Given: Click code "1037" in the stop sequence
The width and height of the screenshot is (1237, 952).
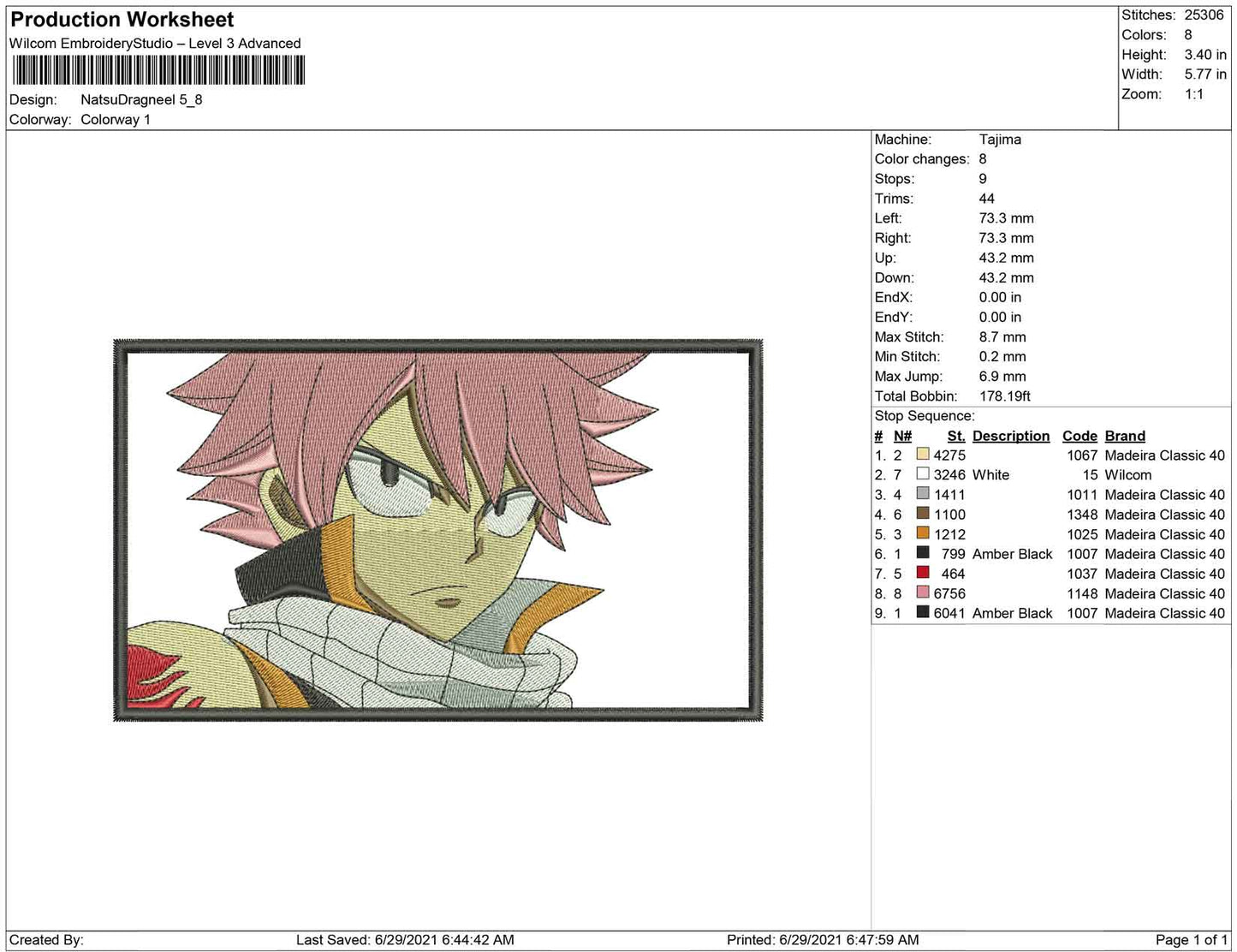Looking at the screenshot, I should point(1082,574).
